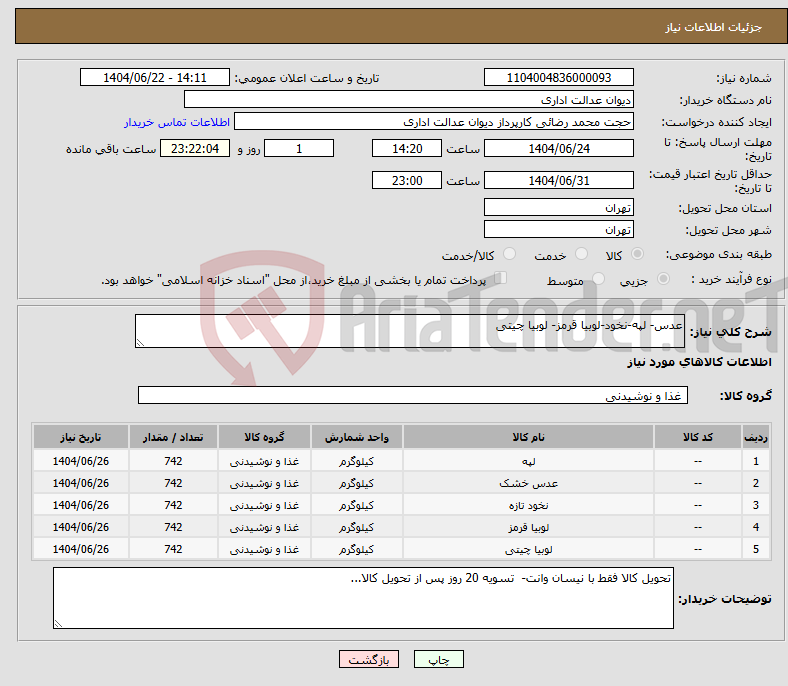Click the price validity date 1404/06/31

click(x=558, y=180)
